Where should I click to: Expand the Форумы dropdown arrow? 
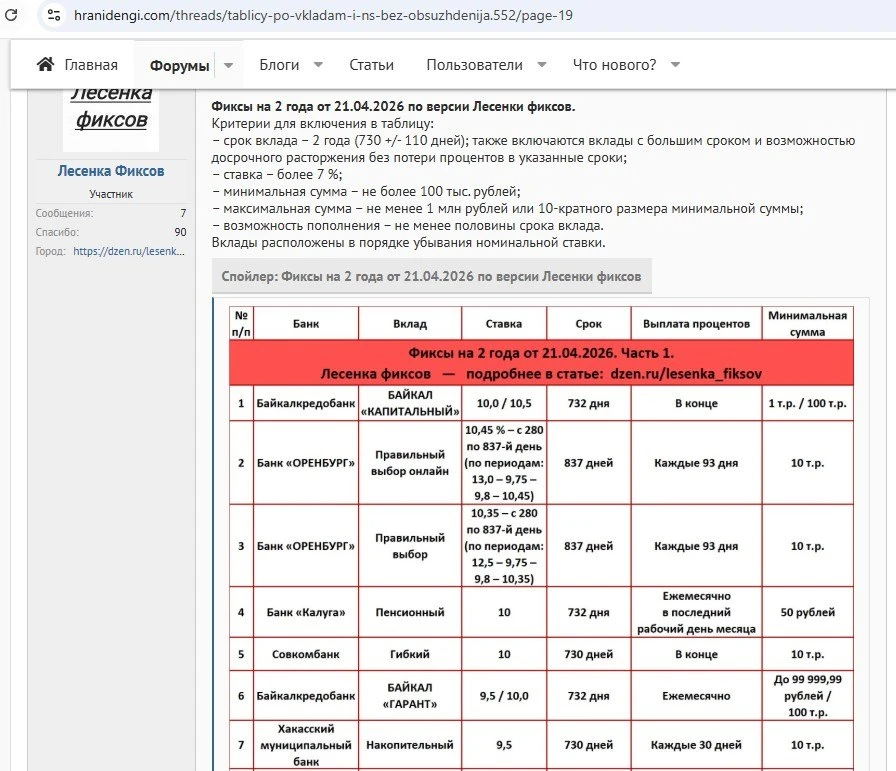(x=229, y=65)
